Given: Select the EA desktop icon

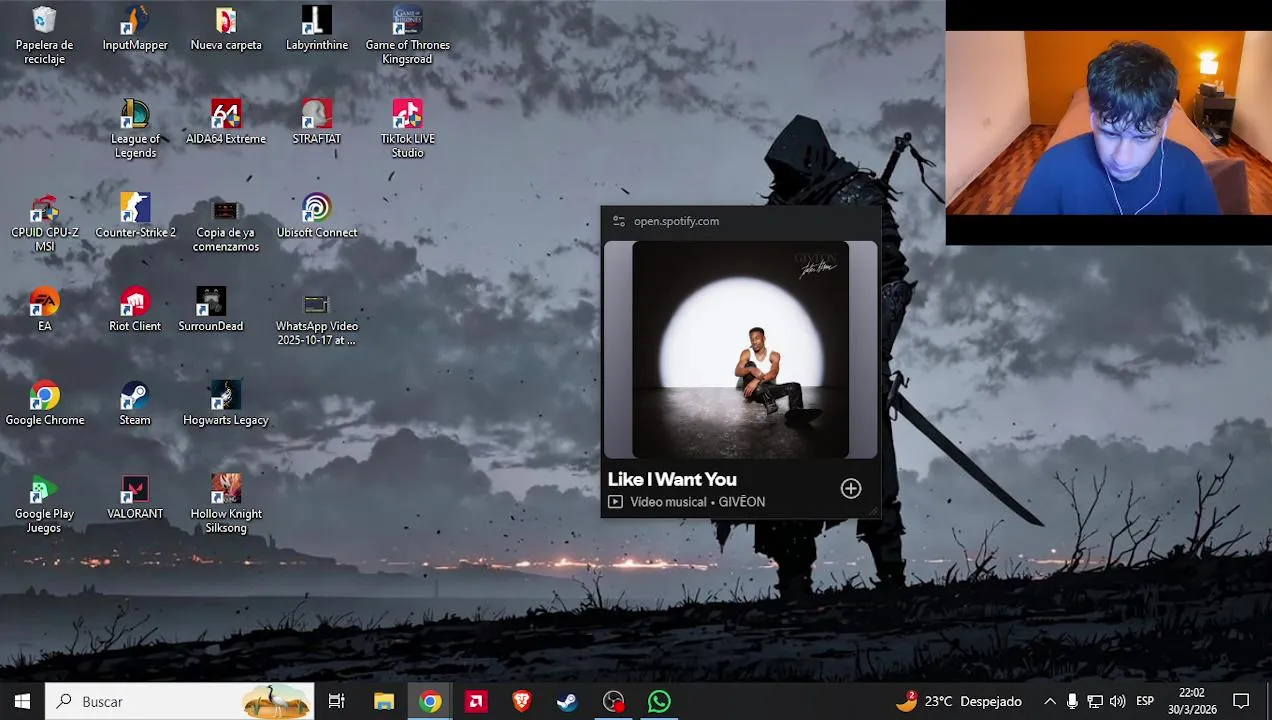Looking at the screenshot, I should tap(44, 310).
